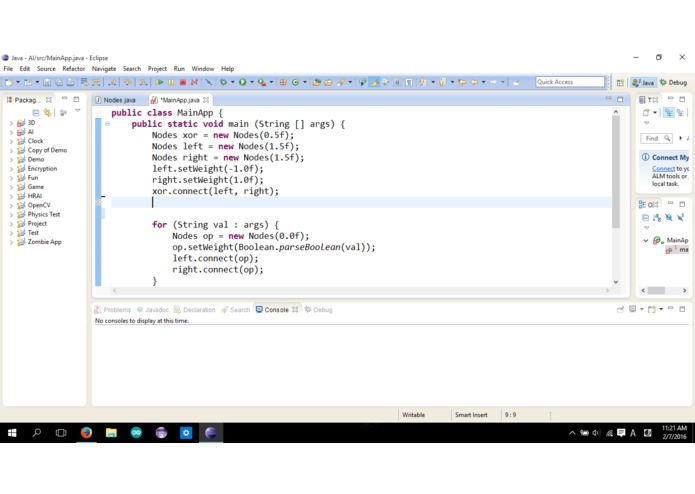The height and width of the screenshot is (494, 695).
Task: Click the Save toolbar icon
Action: coord(47,82)
